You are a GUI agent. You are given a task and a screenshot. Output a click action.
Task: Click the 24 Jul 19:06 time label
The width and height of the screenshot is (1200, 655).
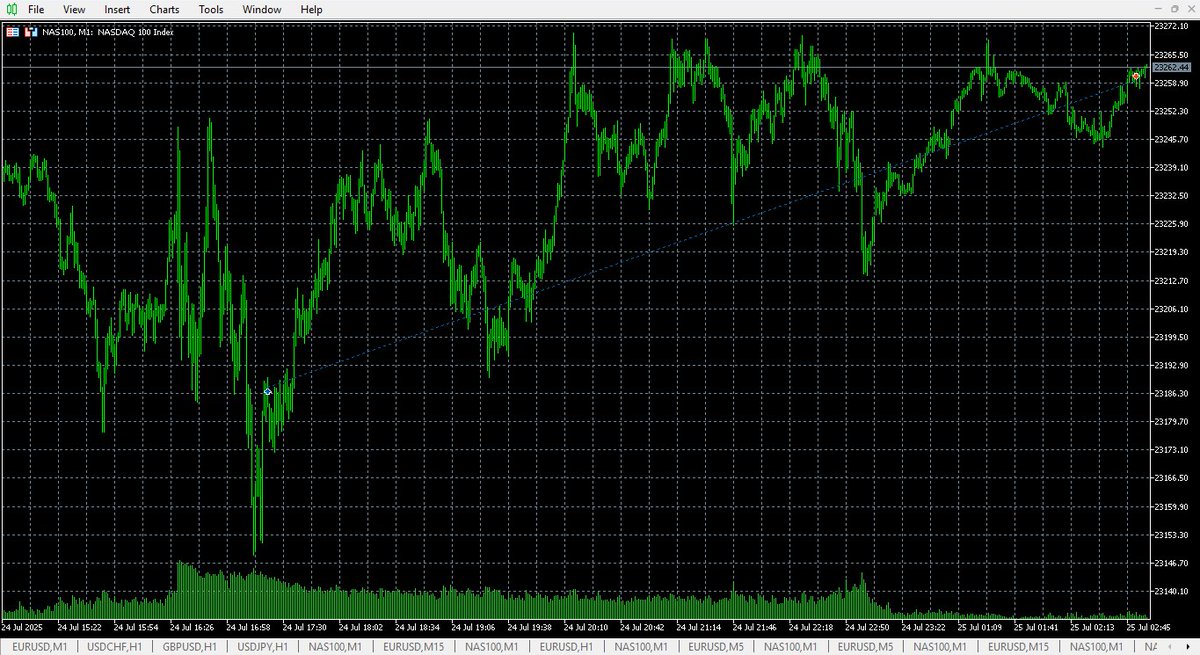(473, 627)
